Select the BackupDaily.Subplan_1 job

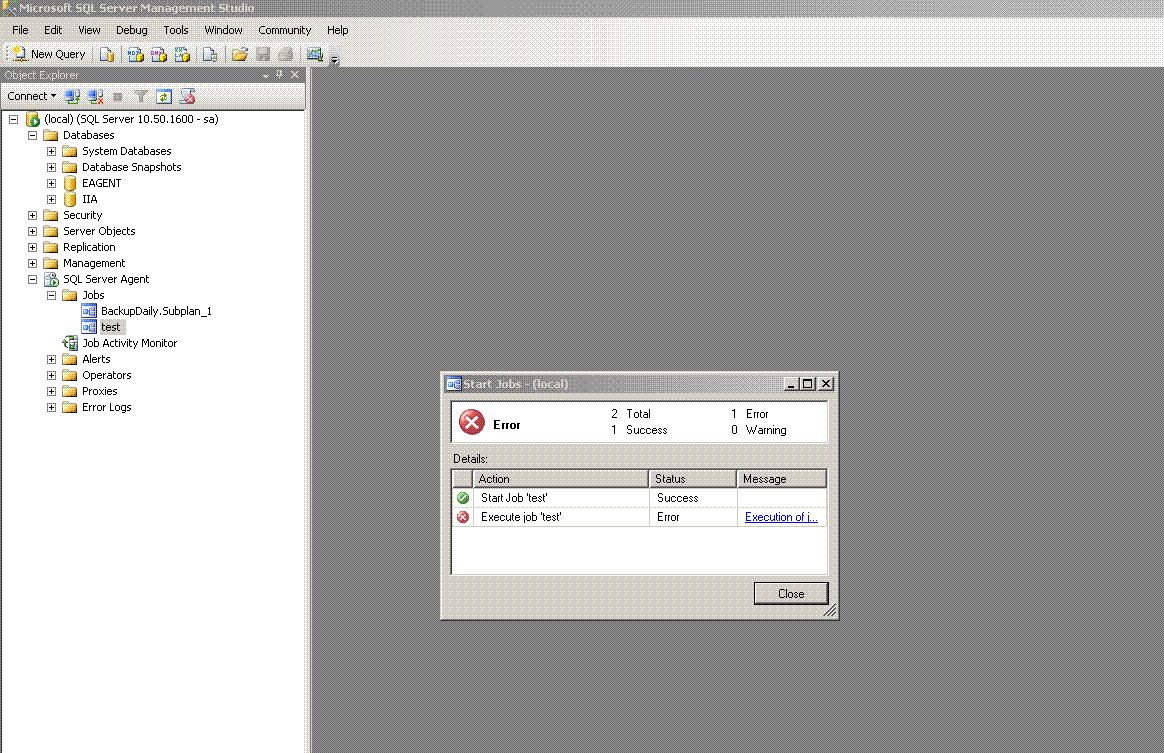(x=156, y=311)
